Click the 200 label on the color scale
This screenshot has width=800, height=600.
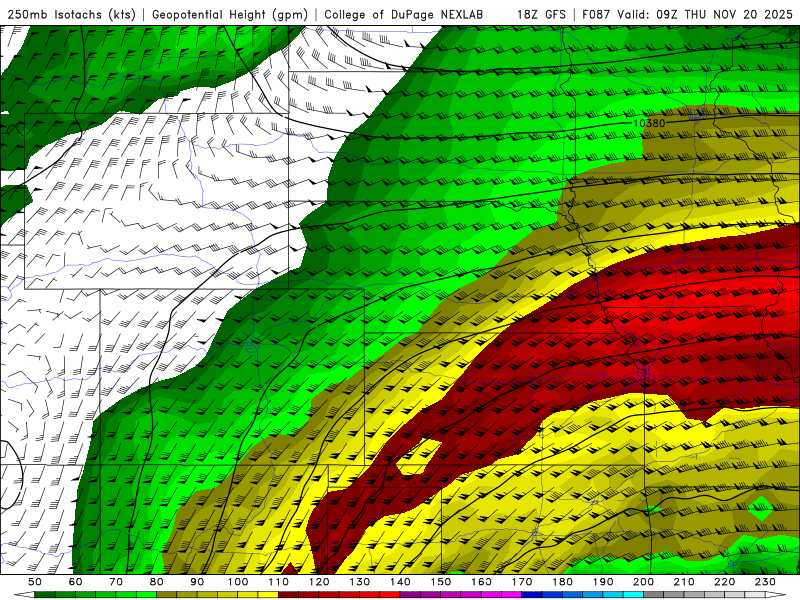[644, 582]
